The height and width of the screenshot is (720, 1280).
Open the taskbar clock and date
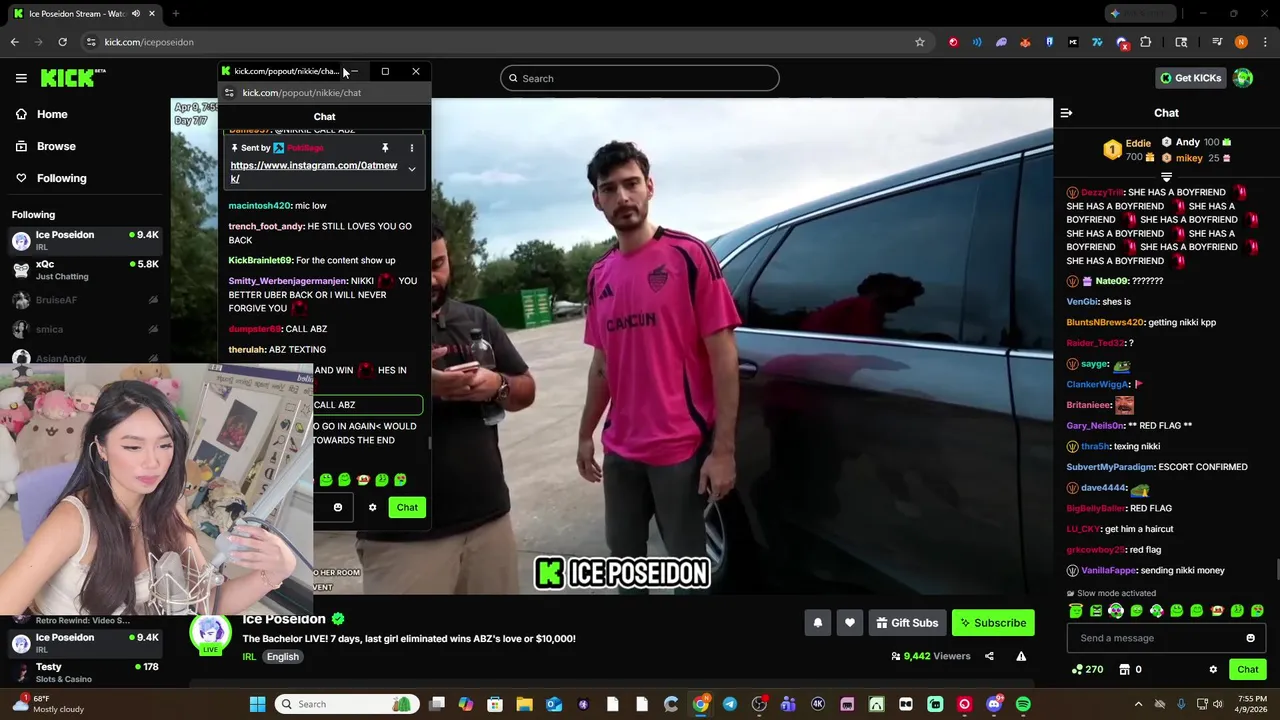click(x=1252, y=704)
